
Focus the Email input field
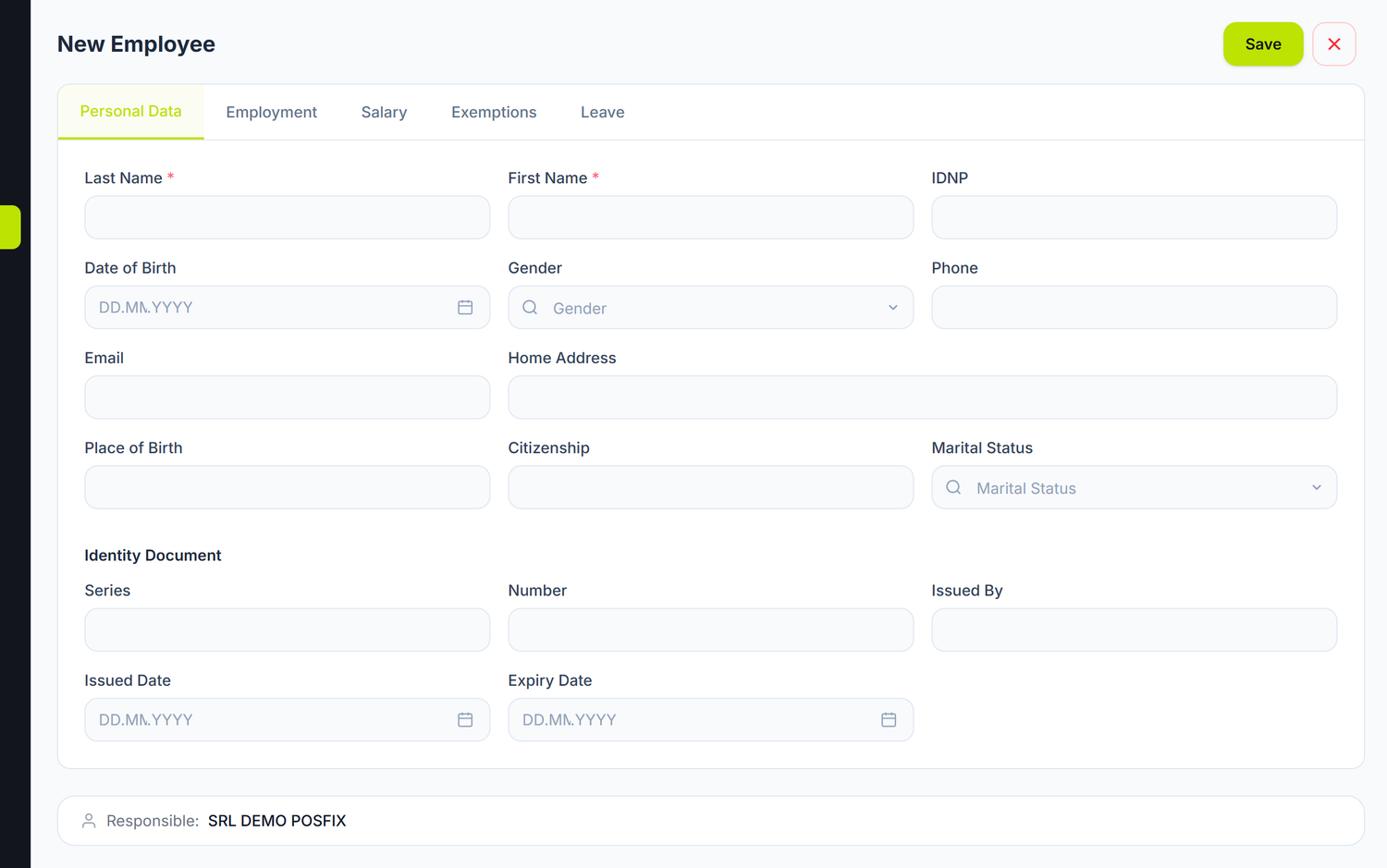coord(288,397)
